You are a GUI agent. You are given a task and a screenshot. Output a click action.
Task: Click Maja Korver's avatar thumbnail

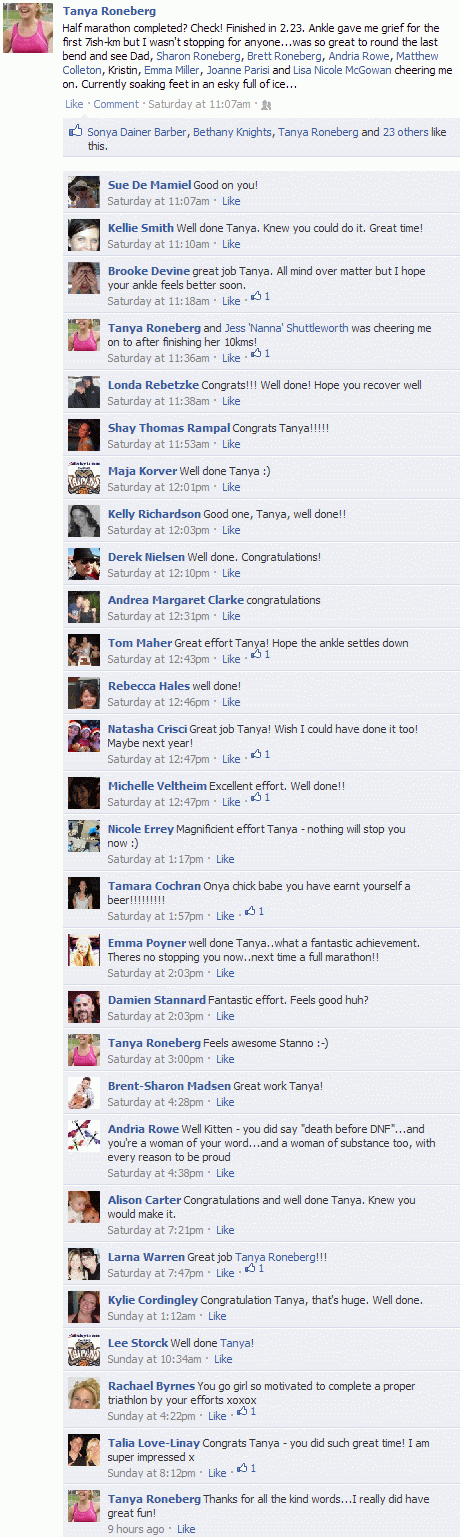point(83,478)
